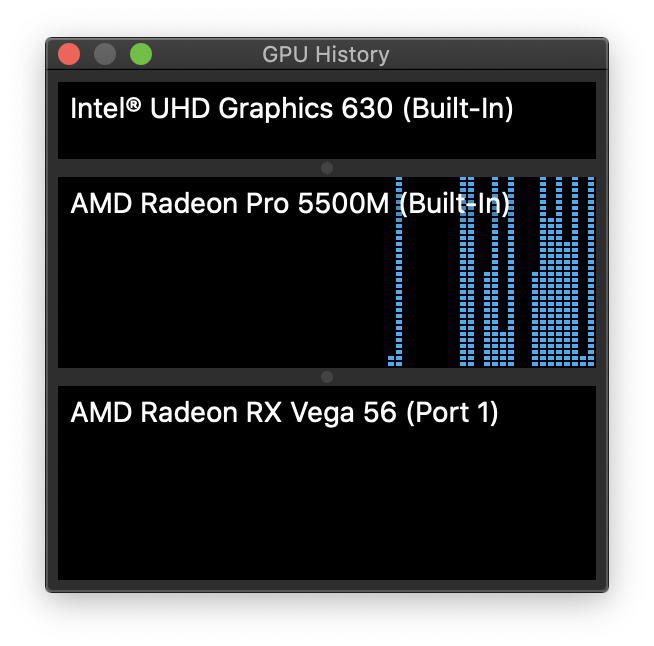This screenshot has width=654, height=646.
Task: Close the GPU History window
Action: pos(69,54)
